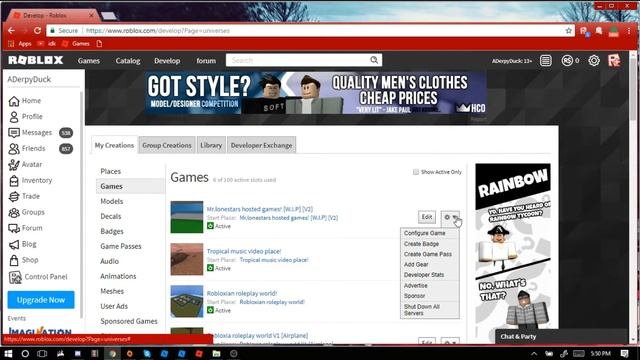Image resolution: width=640 pixels, height=360 pixels.
Task: Select Game Passes in the creations list
Action: pyautogui.click(x=121, y=247)
